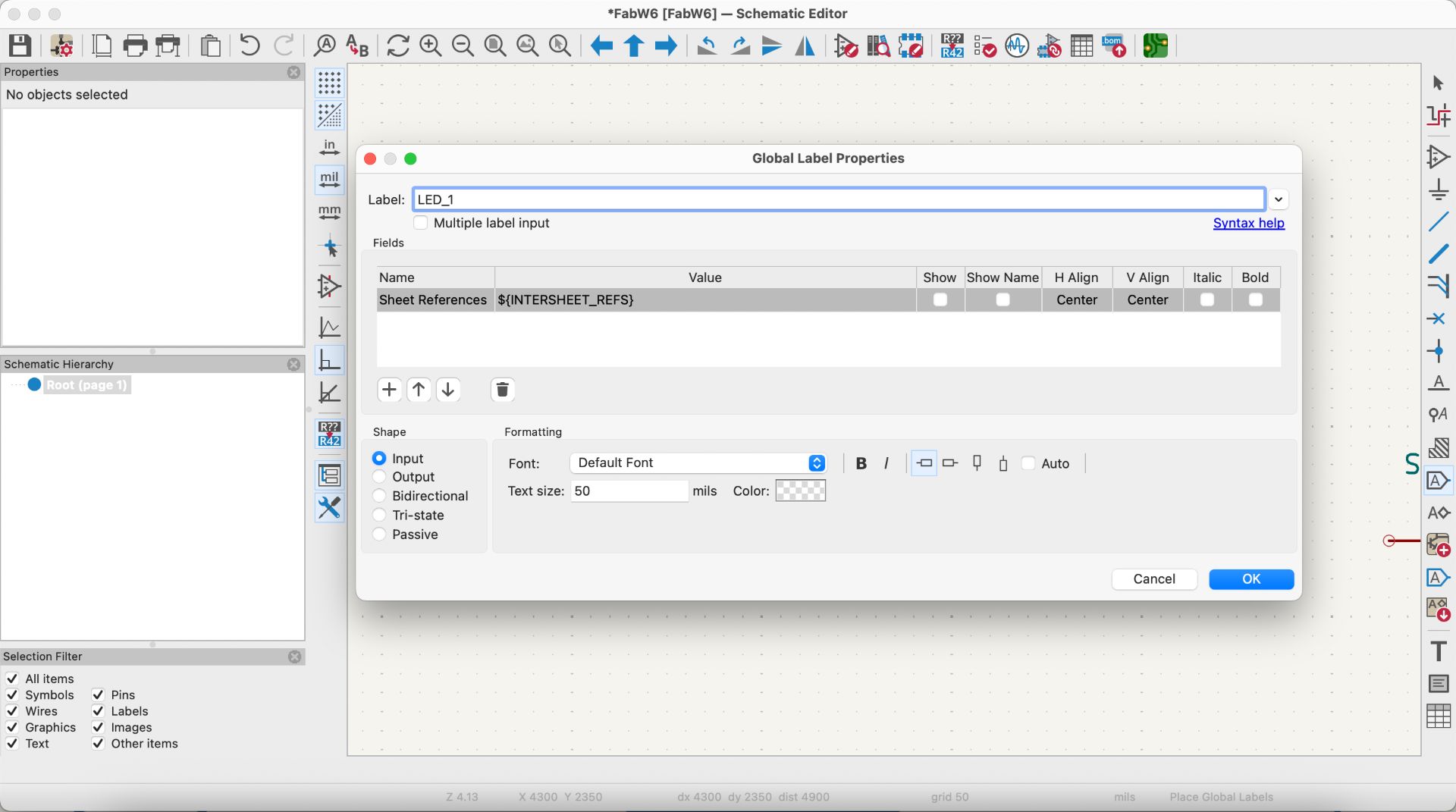The image size is (1456, 812).
Task: Click the Rotate counterclockwise icon
Action: [x=707, y=45]
